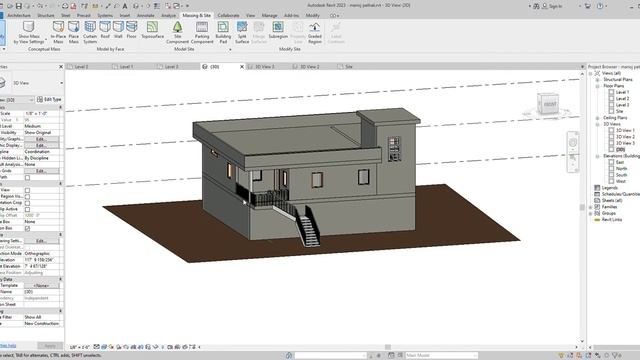This screenshot has width=640, height=360.
Task: Click the Edit Type button
Action: pos(49,100)
